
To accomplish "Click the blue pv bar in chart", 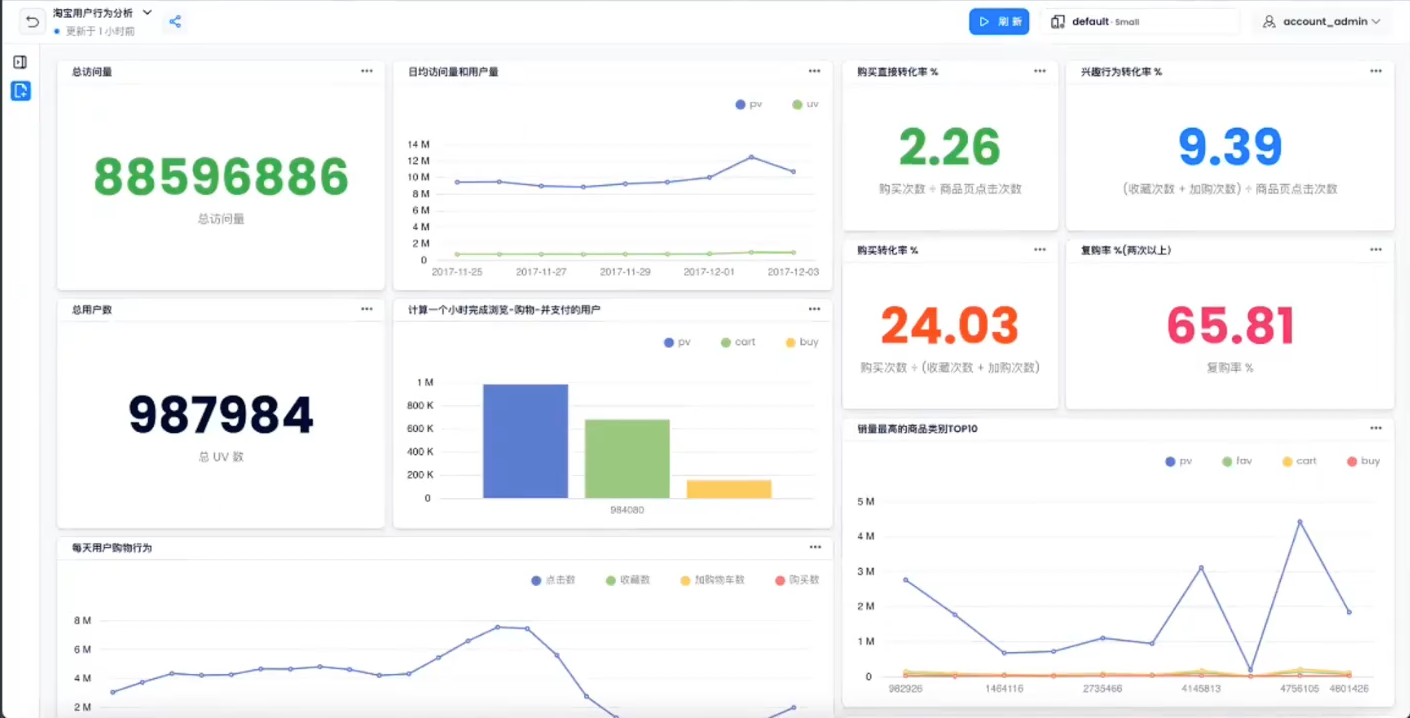I will 525,440.
